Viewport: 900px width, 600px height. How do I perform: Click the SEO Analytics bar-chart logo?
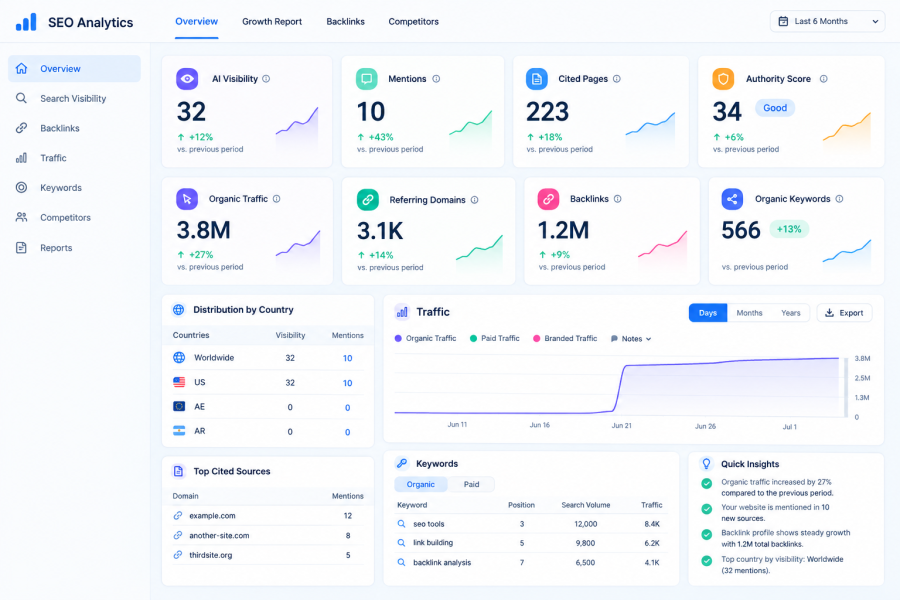point(26,22)
